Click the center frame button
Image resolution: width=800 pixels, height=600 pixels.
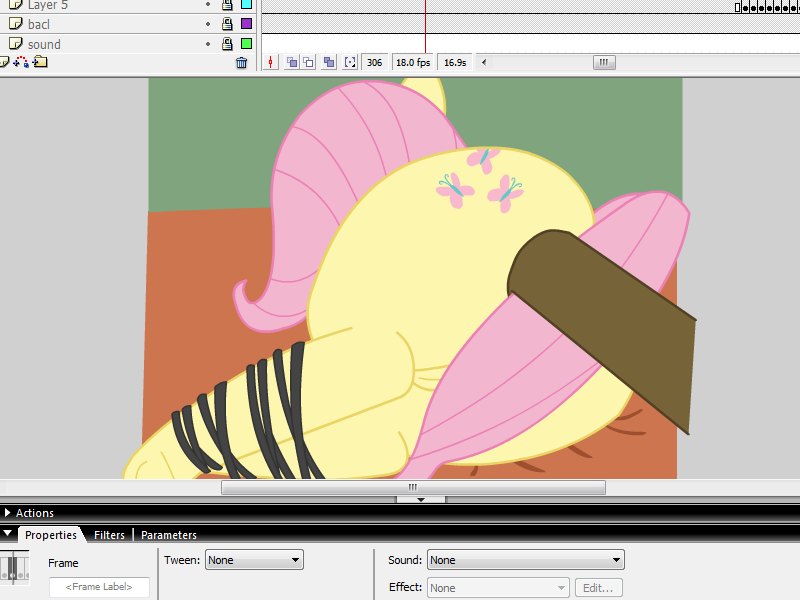point(271,62)
